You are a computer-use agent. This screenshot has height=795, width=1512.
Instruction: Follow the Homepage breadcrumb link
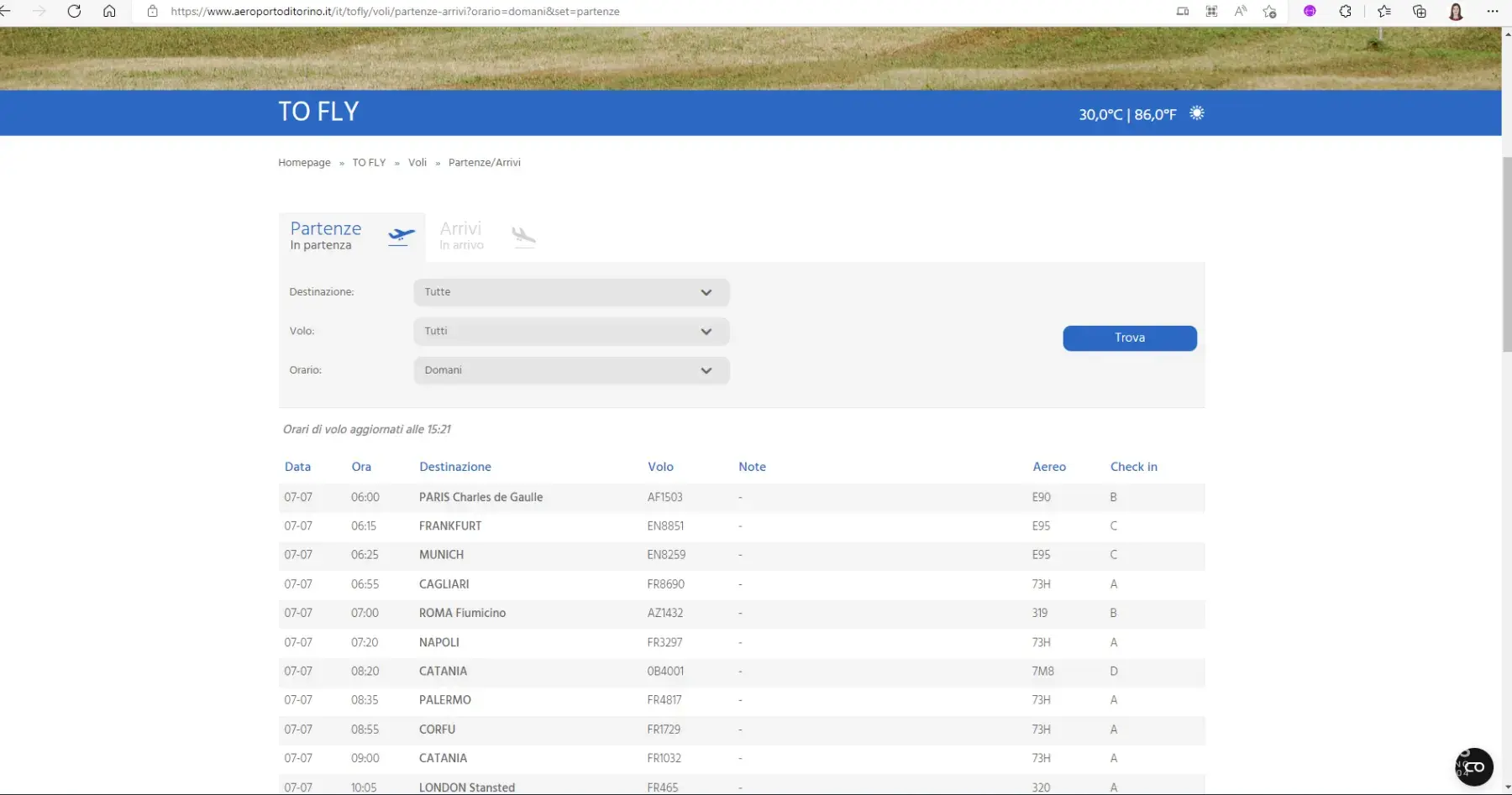coord(304,163)
